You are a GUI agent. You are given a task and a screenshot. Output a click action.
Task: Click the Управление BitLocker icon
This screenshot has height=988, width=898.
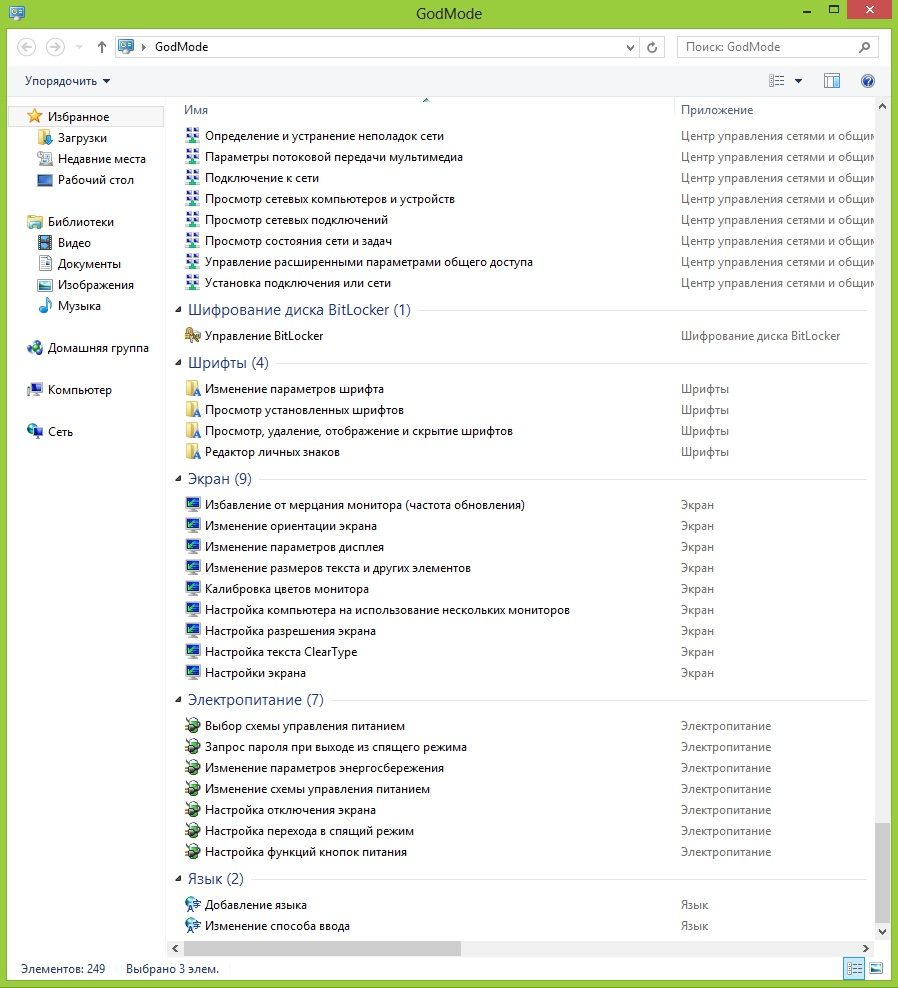(x=192, y=335)
